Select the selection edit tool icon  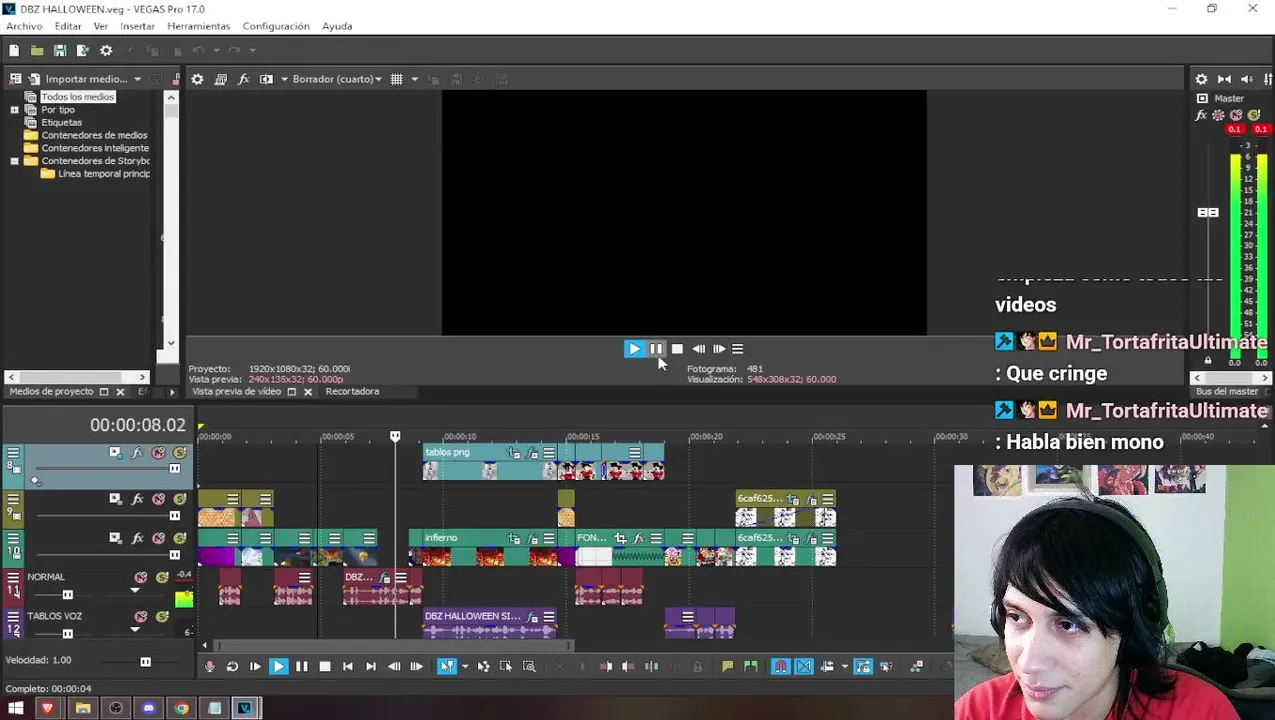click(x=506, y=667)
